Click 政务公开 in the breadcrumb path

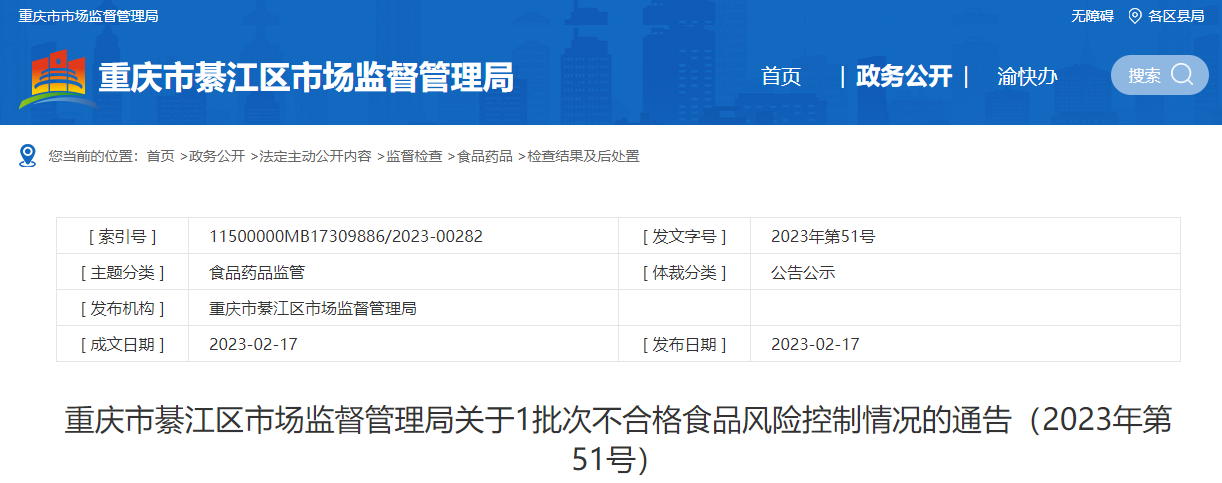[x=217, y=156]
